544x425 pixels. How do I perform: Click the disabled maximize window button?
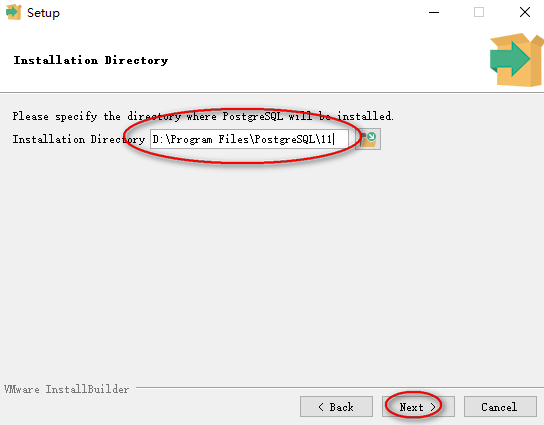click(x=479, y=12)
